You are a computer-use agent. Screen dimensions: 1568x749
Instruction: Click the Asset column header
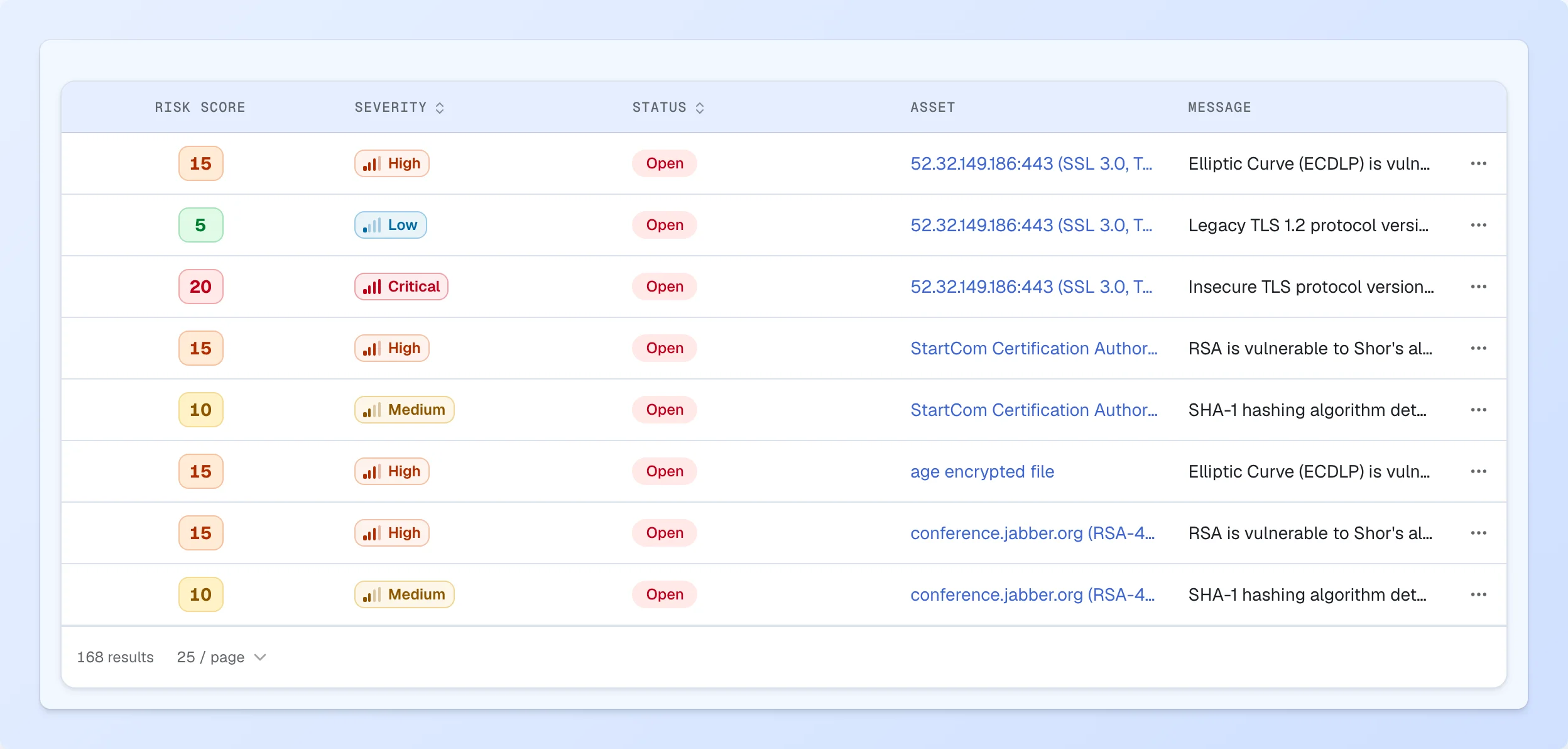pyautogui.click(x=932, y=107)
